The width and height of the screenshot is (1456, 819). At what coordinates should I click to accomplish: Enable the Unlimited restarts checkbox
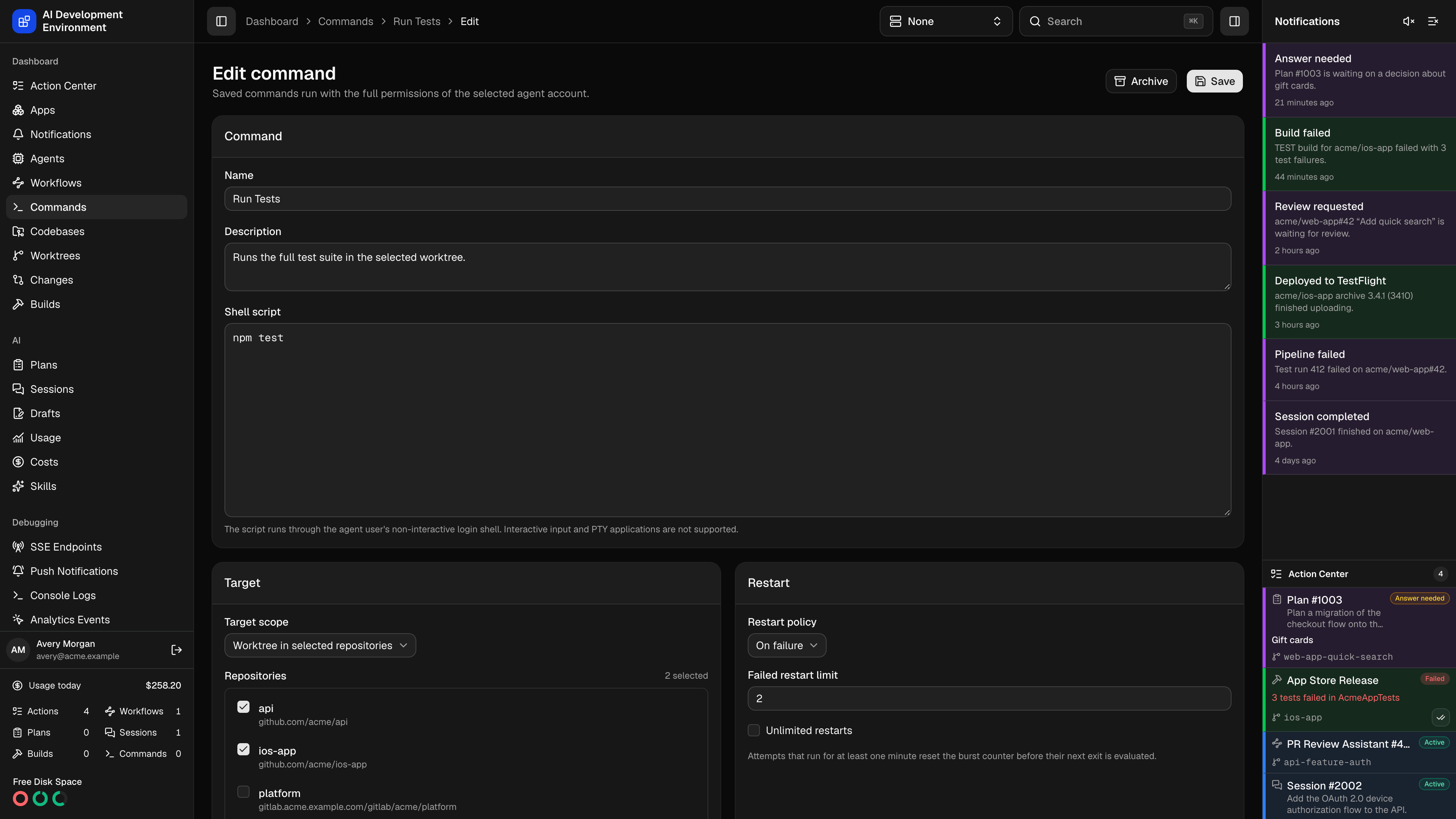coord(753,730)
